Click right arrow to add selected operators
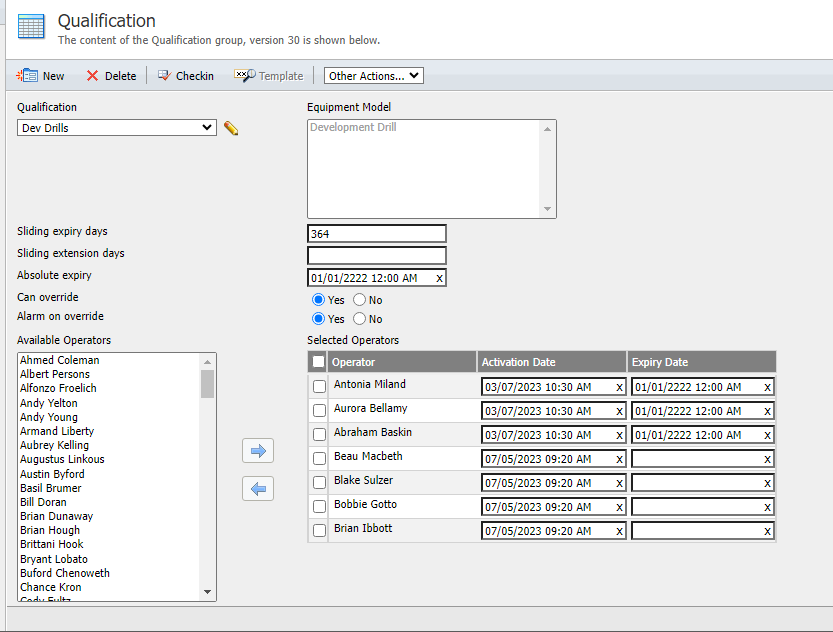Viewport: 833px width, 632px height. [257, 450]
